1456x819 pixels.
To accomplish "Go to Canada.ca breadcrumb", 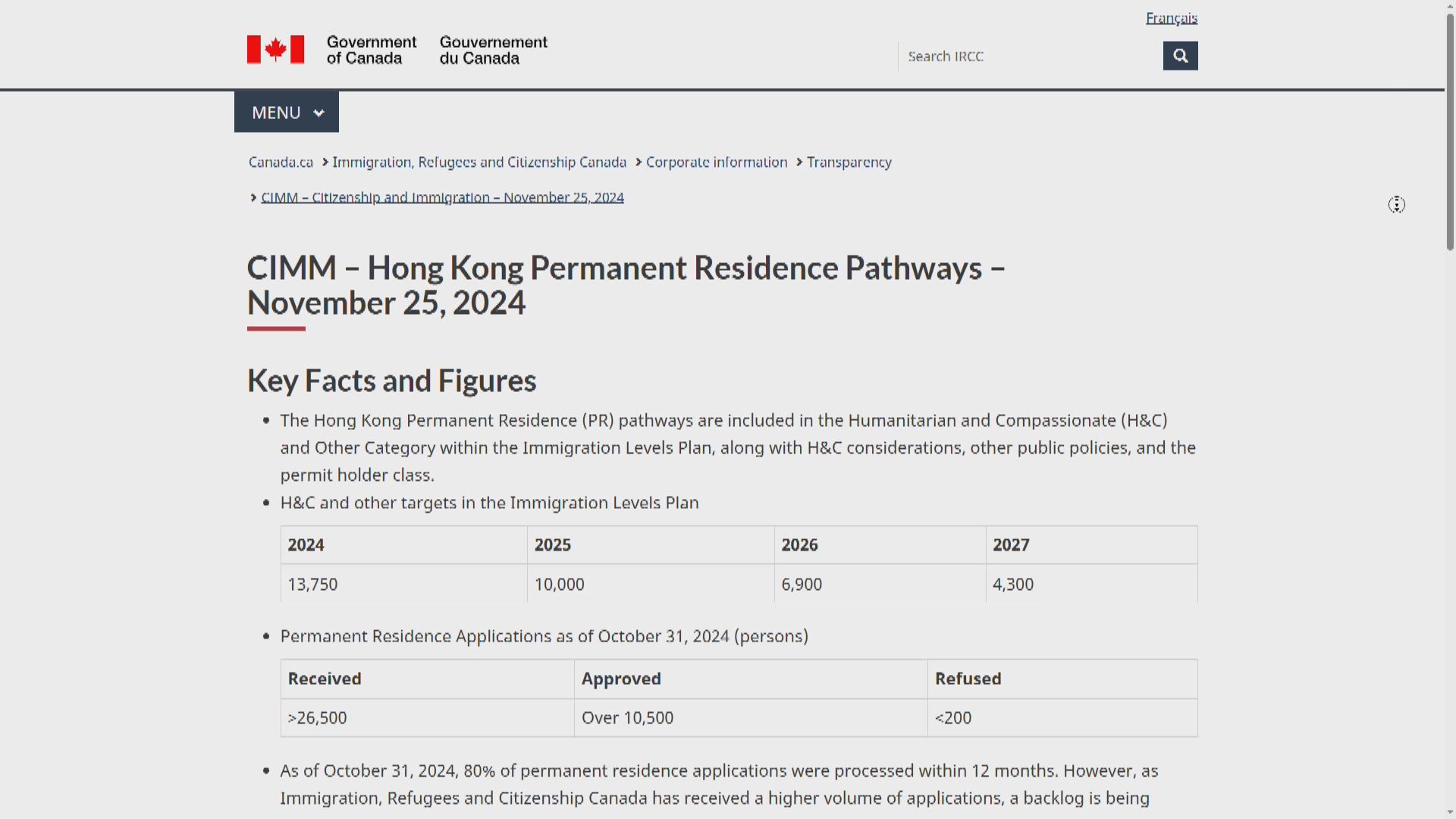I will click(281, 162).
